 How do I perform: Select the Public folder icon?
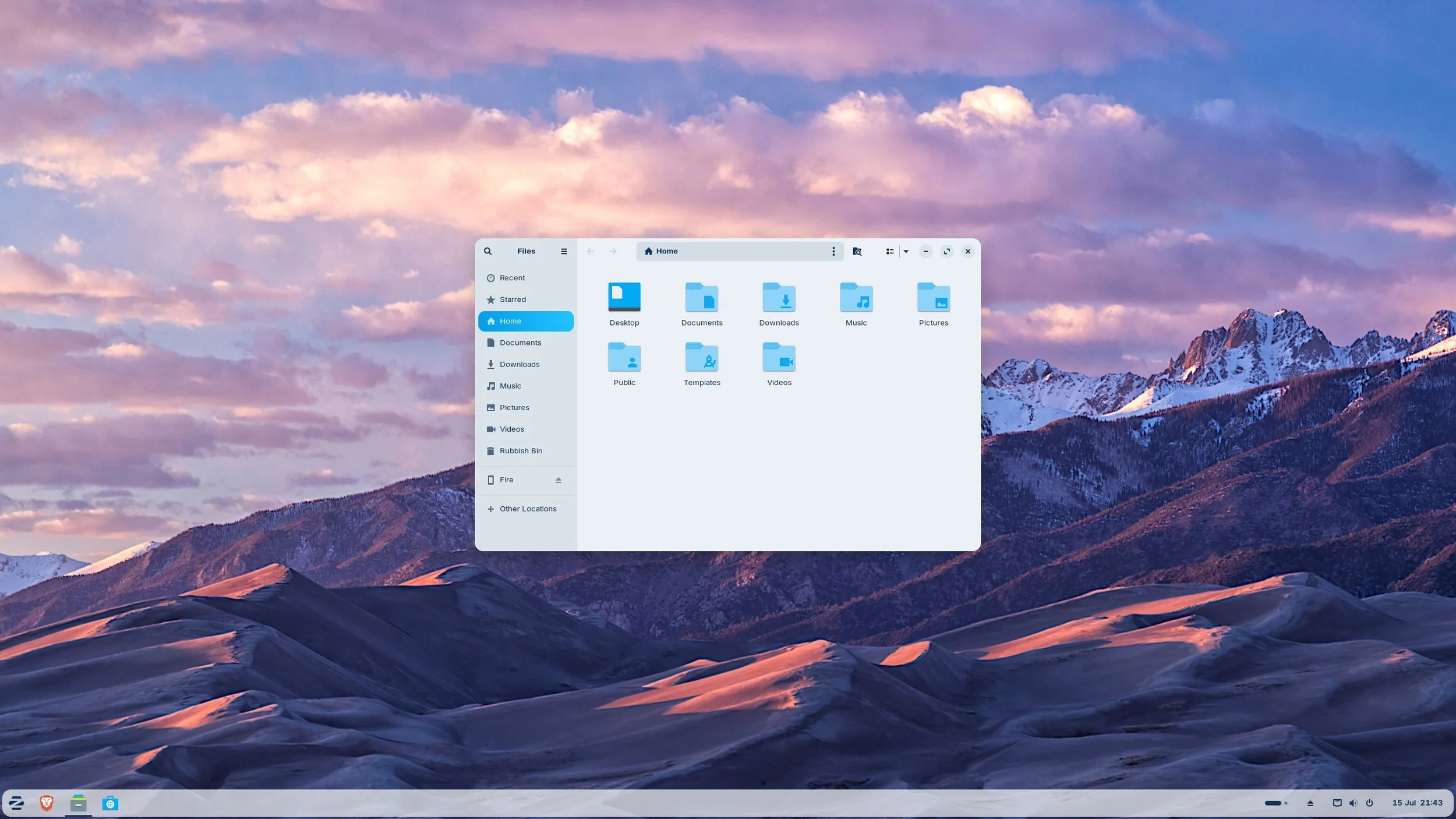click(624, 356)
